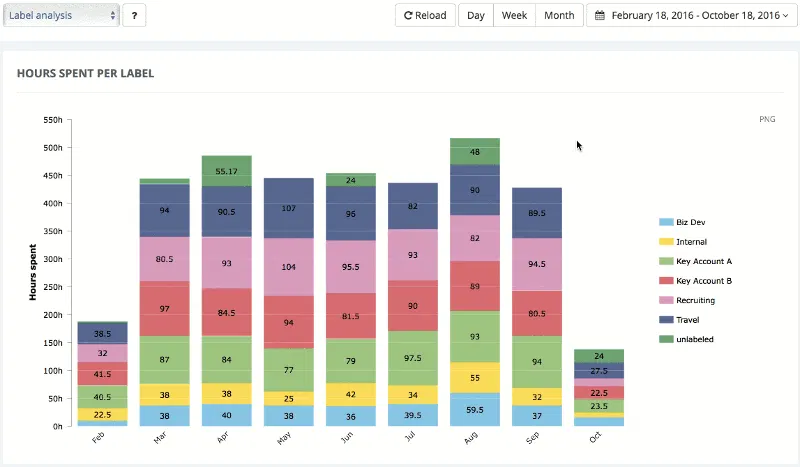Click the Biz Dev blue color swatch
800x467 pixels.
[666, 222]
